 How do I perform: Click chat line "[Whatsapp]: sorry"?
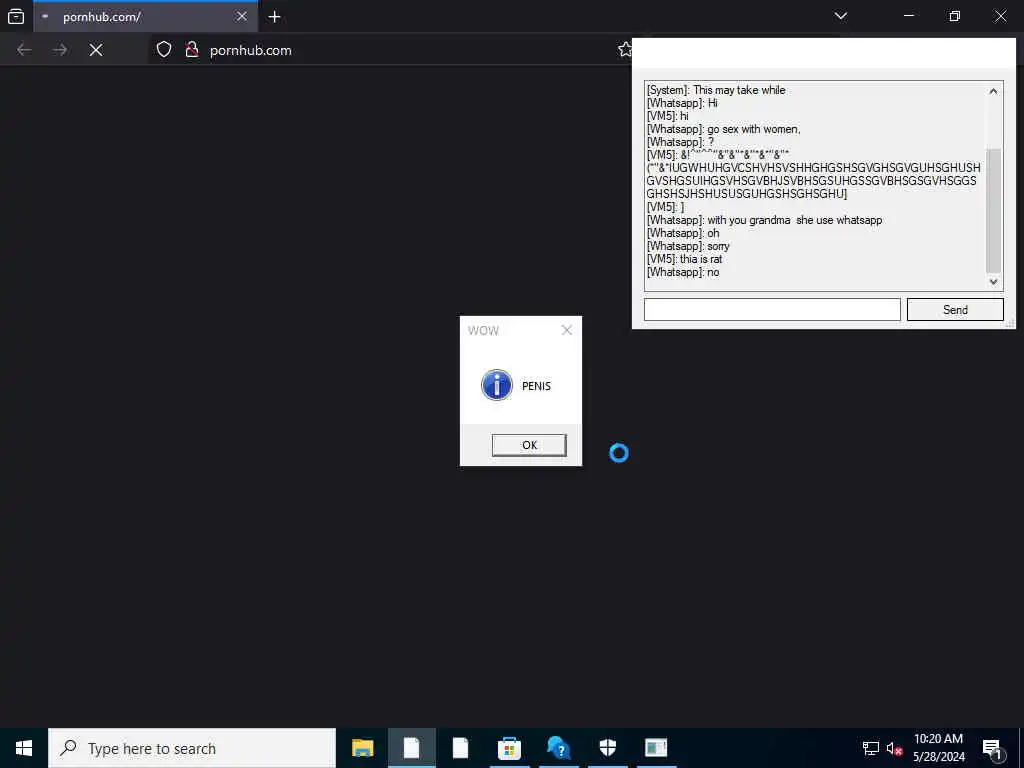click(x=688, y=246)
